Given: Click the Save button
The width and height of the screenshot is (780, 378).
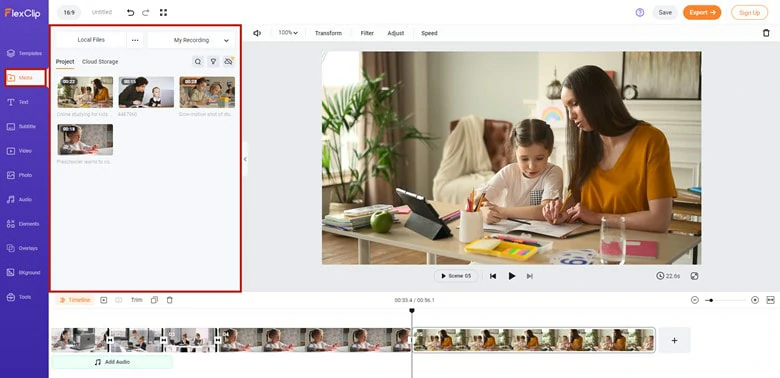Looking at the screenshot, I should pyautogui.click(x=665, y=12).
